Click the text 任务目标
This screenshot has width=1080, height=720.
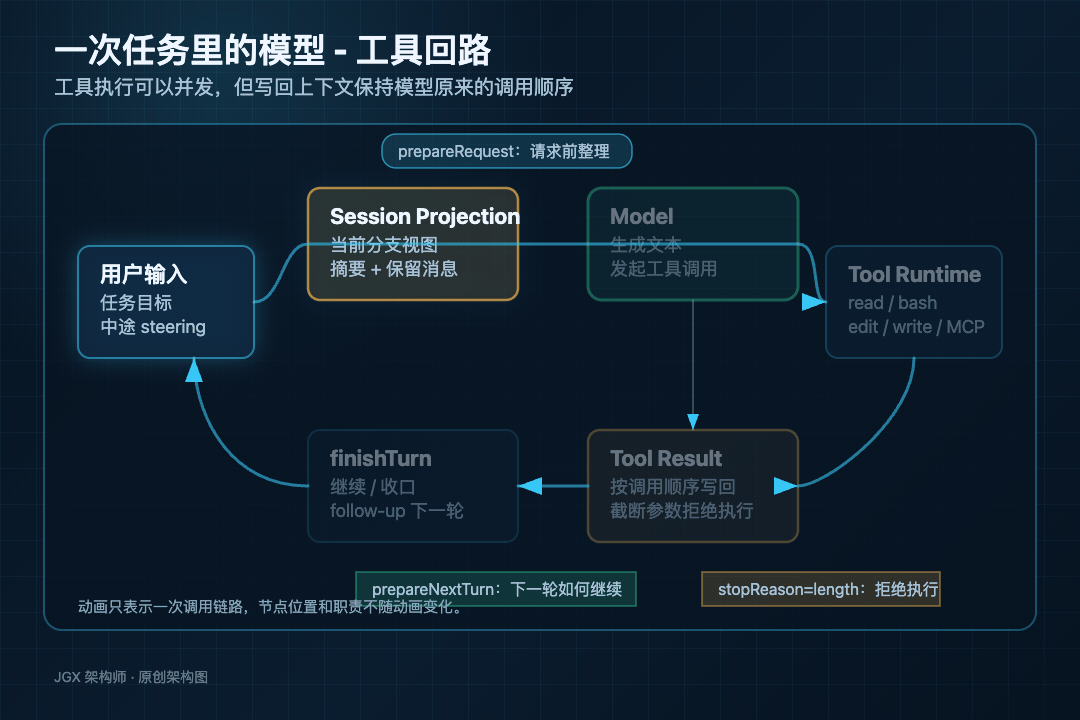click(136, 302)
